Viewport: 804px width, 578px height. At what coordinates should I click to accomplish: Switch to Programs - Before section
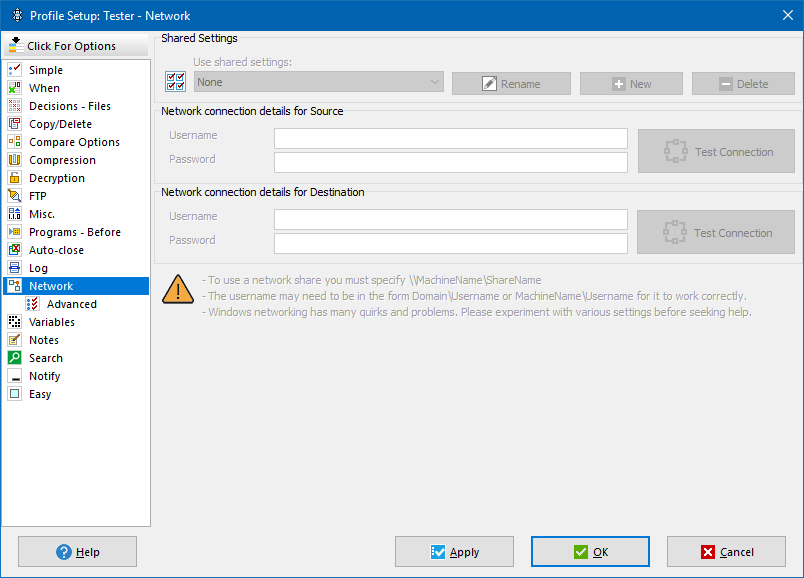(74, 232)
